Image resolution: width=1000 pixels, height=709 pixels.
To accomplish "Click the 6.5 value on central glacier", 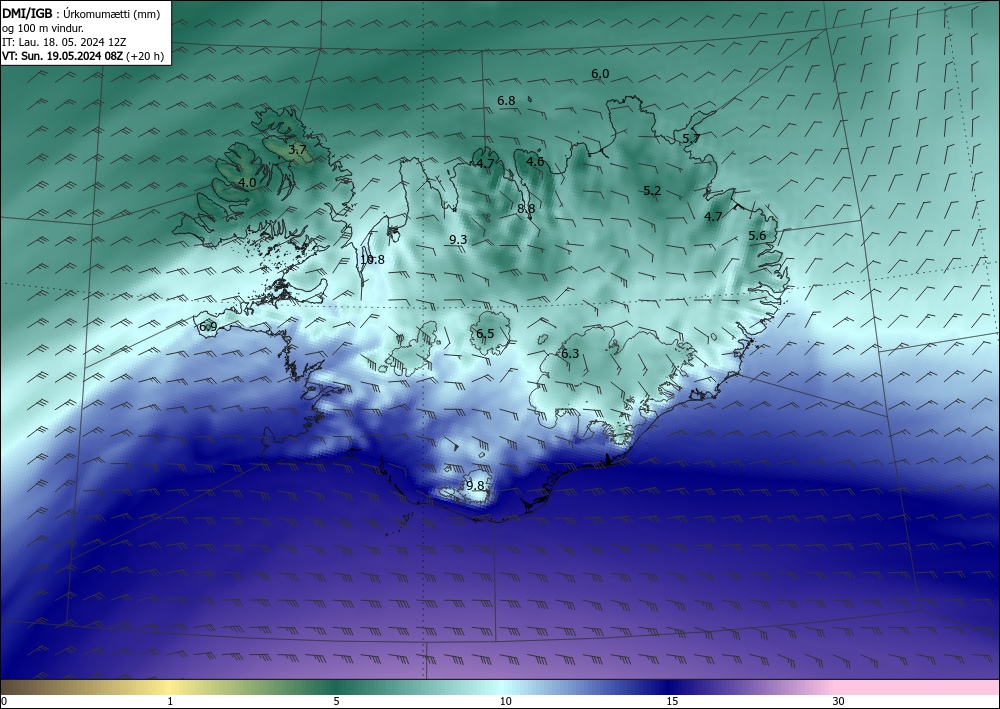I will [x=485, y=333].
